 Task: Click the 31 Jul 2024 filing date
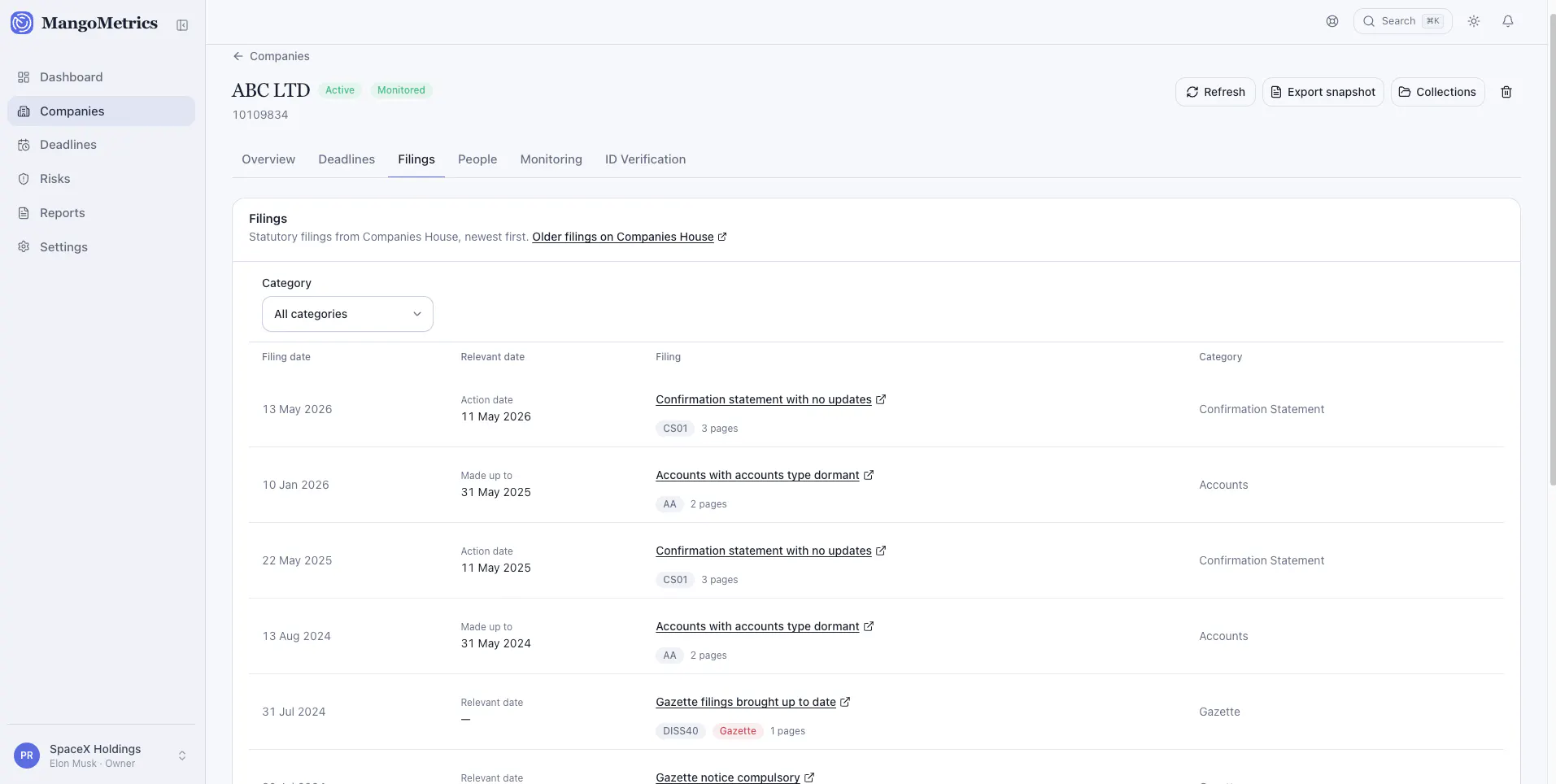point(294,712)
